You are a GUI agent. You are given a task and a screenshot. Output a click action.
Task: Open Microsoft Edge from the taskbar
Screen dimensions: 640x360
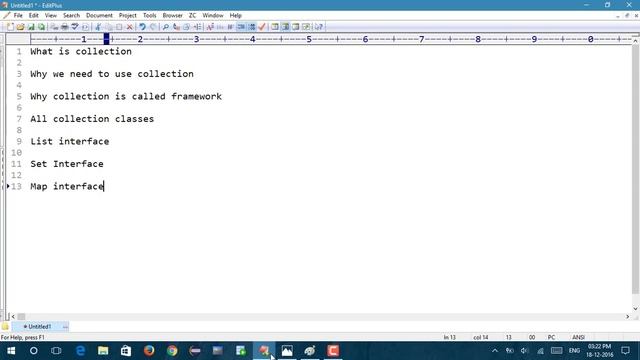80,351
